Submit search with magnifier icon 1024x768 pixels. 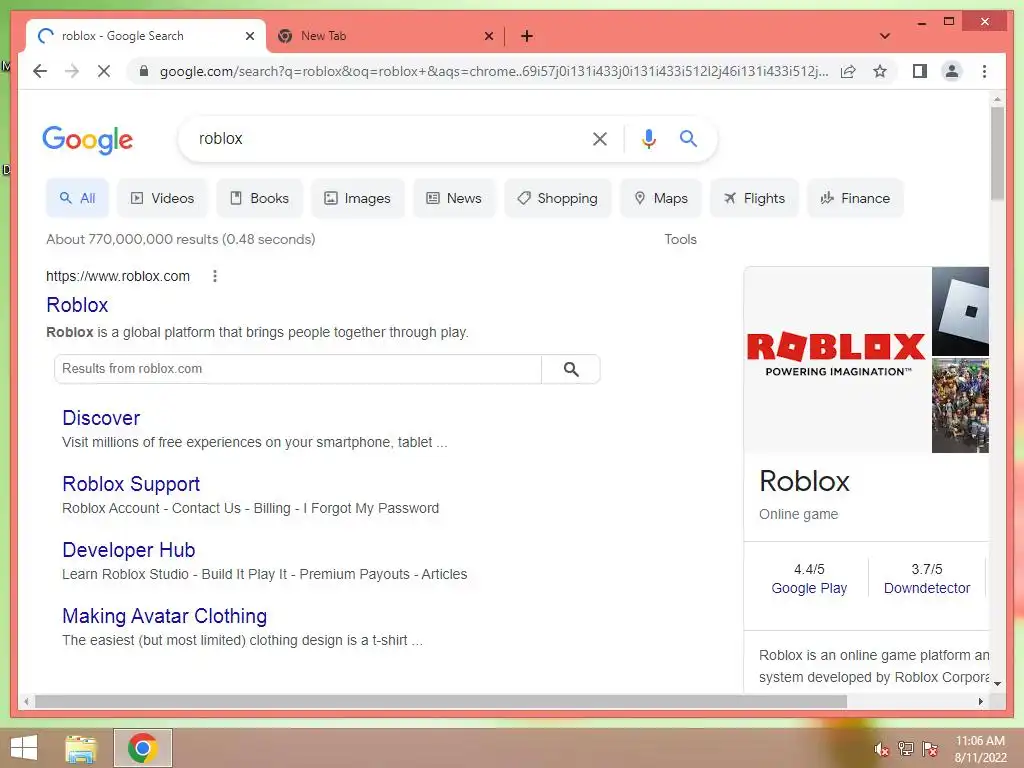pos(688,138)
